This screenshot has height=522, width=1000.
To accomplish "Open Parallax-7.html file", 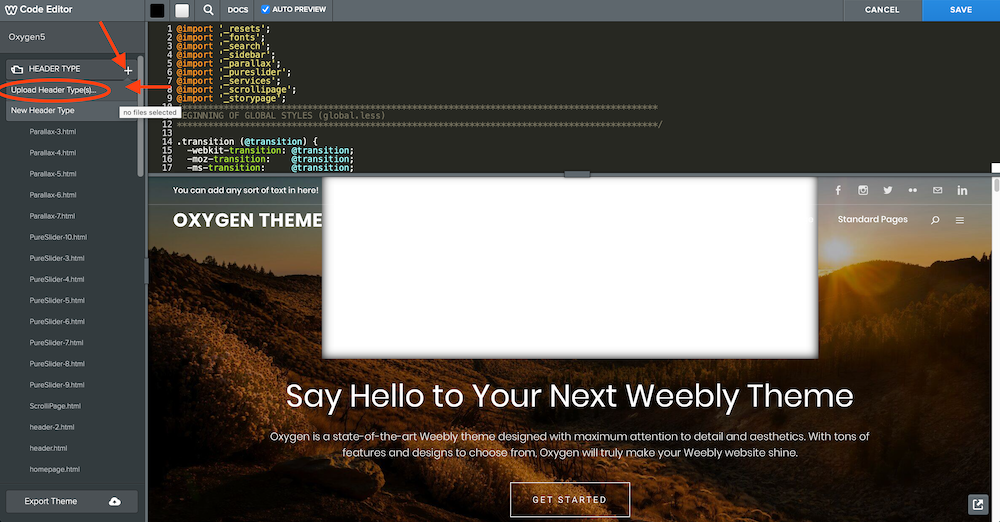I will tap(52, 216).
